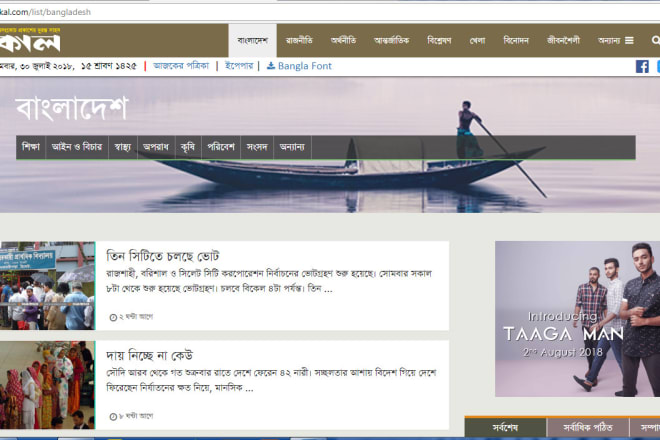Click the Samakal logo

pos(30,40)
